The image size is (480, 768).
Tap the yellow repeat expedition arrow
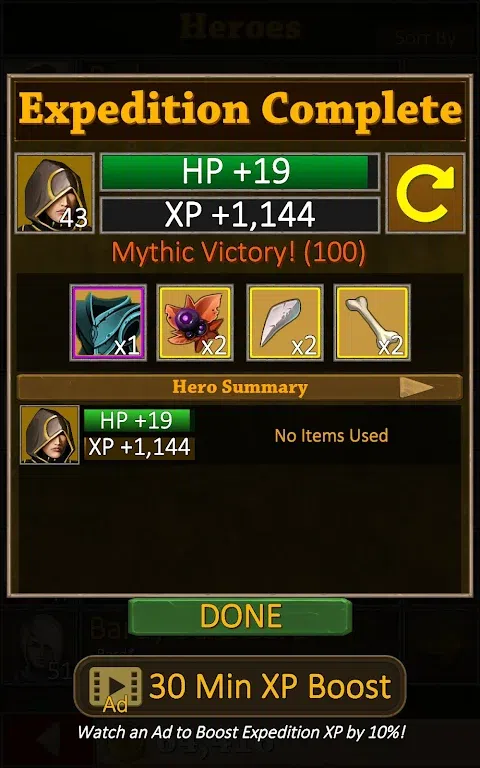click(x=425, y=193)
